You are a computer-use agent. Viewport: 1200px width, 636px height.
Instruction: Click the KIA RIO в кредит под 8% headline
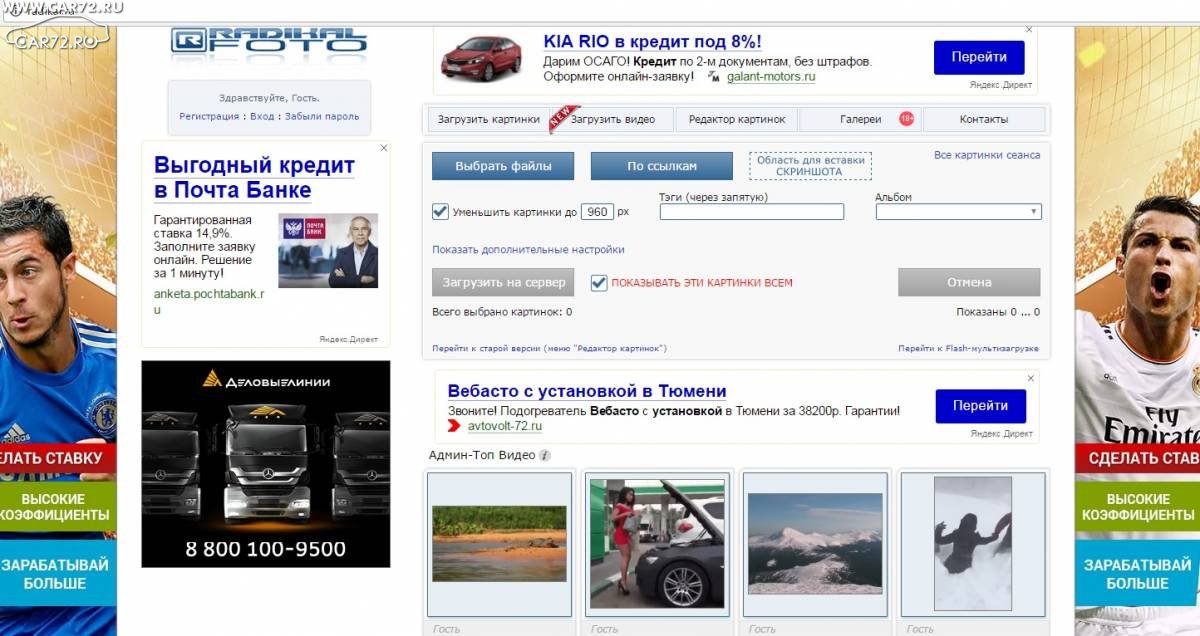point(652,41)
